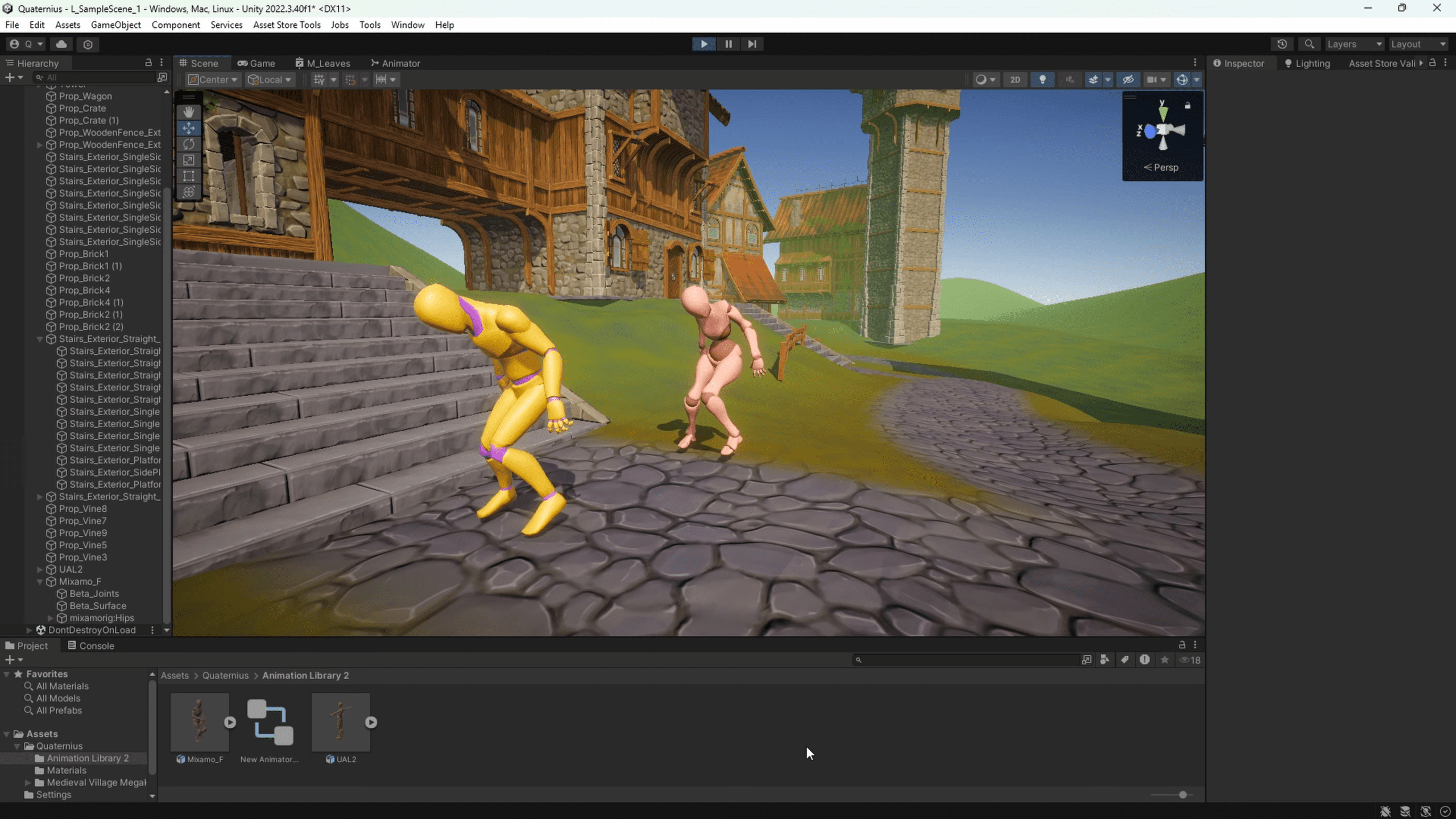Open the Center pivot mode dropdown
1456x819 pixels.
(x=212, y=80)
